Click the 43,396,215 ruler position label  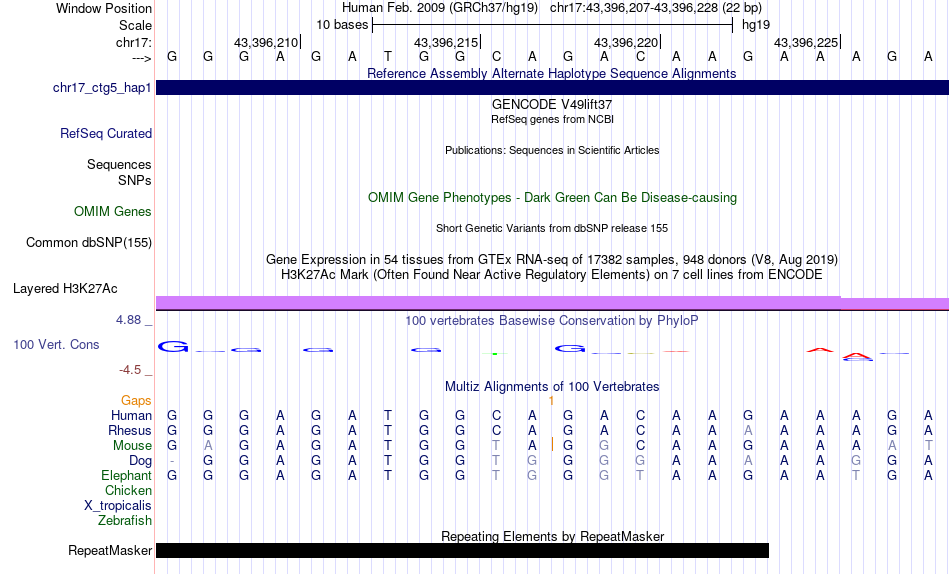pyautogui.click(x=446, y=42)
